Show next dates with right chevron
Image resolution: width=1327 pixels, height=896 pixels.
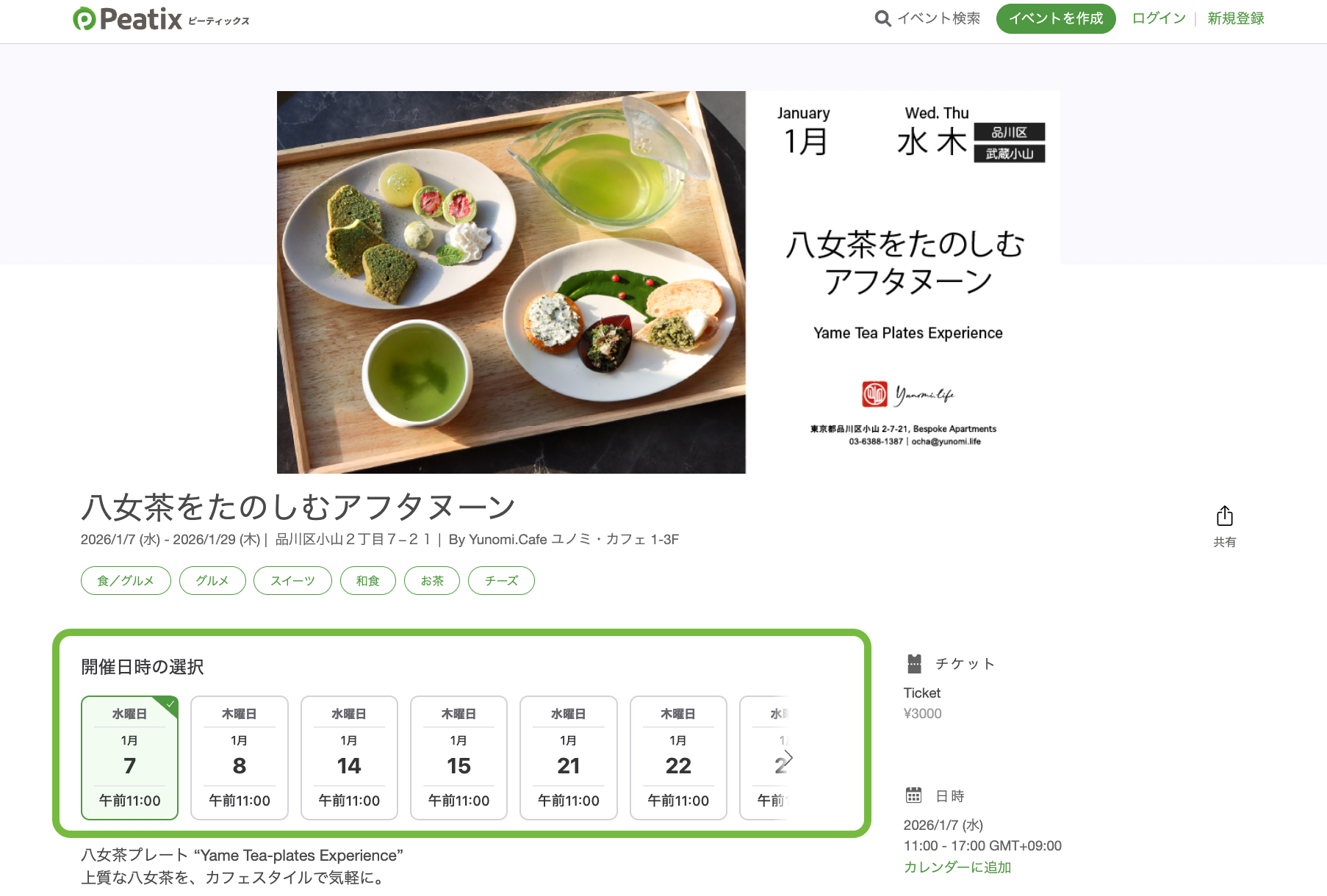click(788, 757)
